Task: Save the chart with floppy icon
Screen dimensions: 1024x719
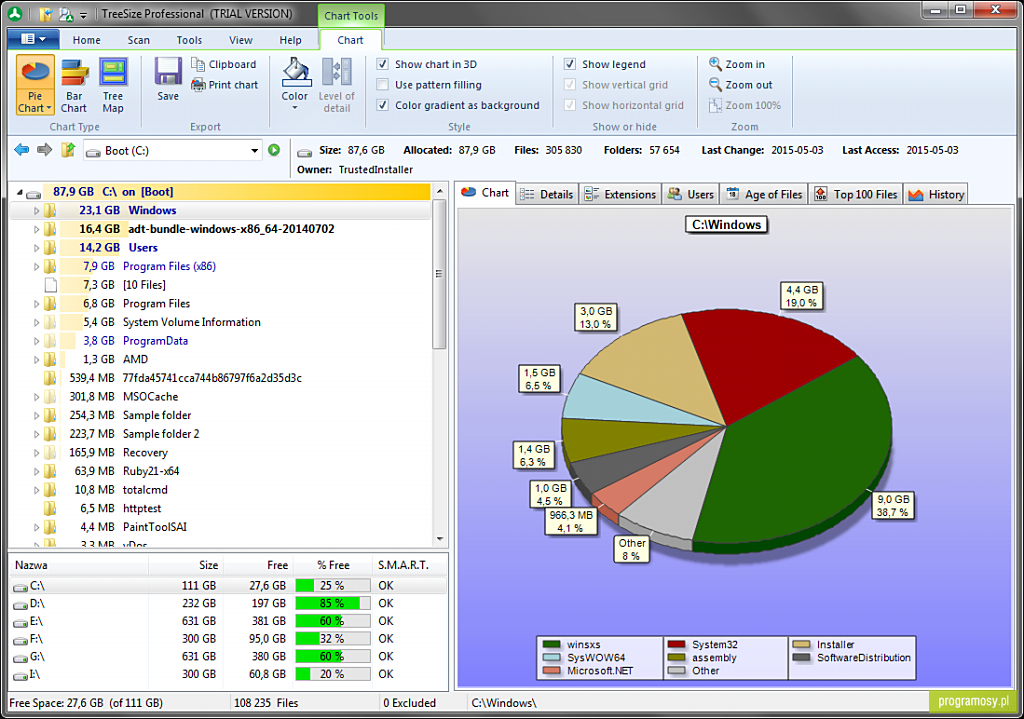Action: (x=168, y=79)
